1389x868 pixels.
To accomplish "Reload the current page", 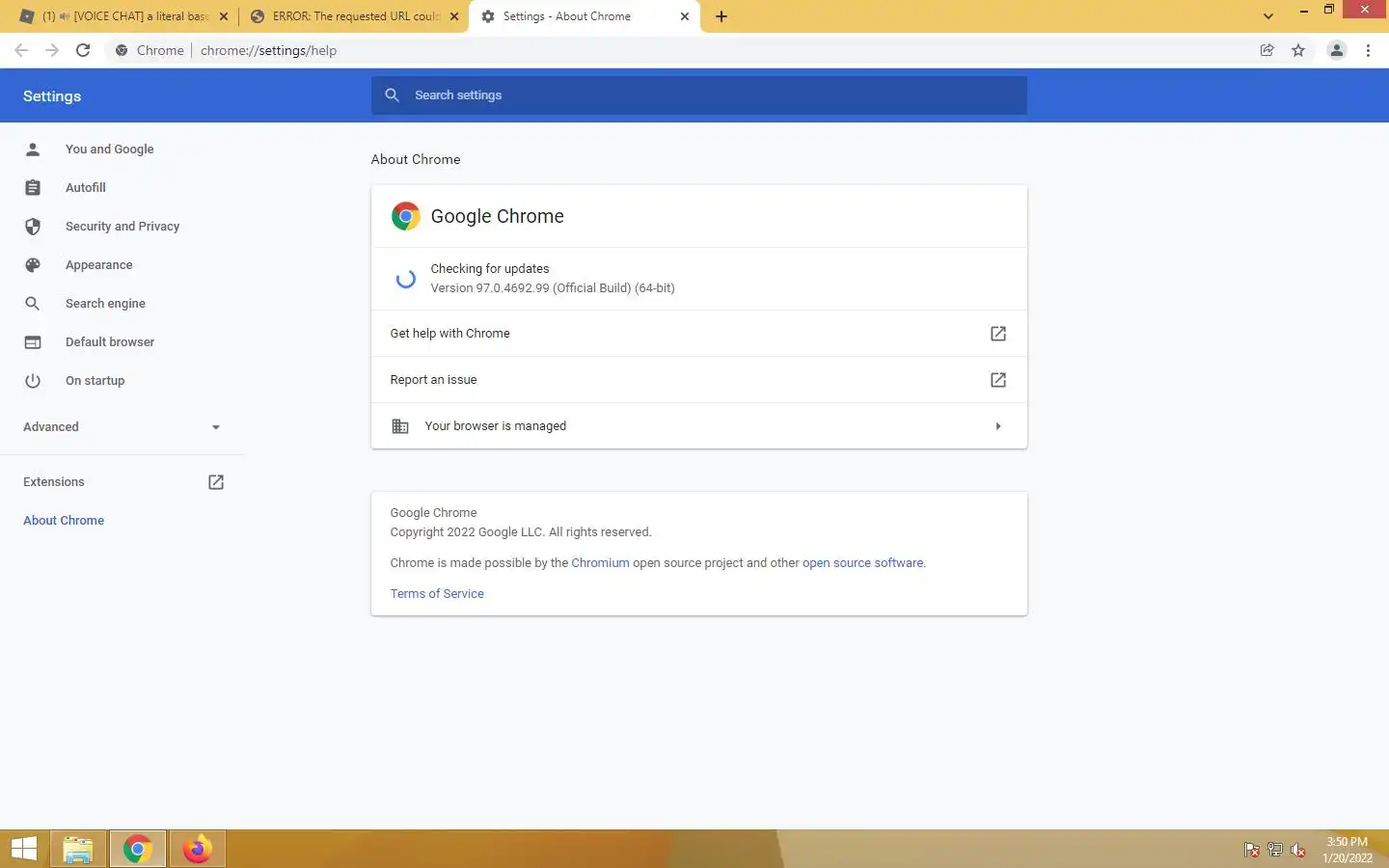I will coord(83,50).
